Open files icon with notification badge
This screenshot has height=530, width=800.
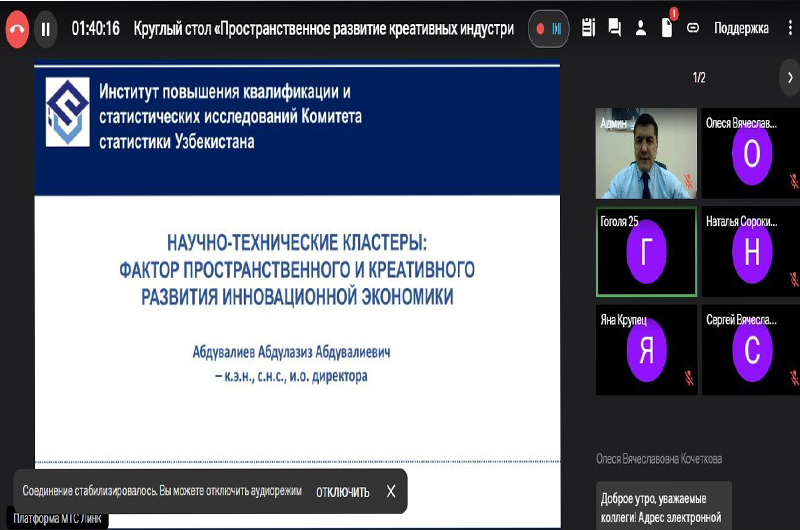[x=667, y=28]
